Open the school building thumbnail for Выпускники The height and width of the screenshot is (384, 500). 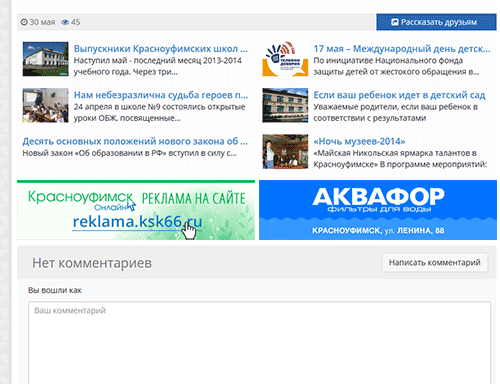(x=46, y=59)
